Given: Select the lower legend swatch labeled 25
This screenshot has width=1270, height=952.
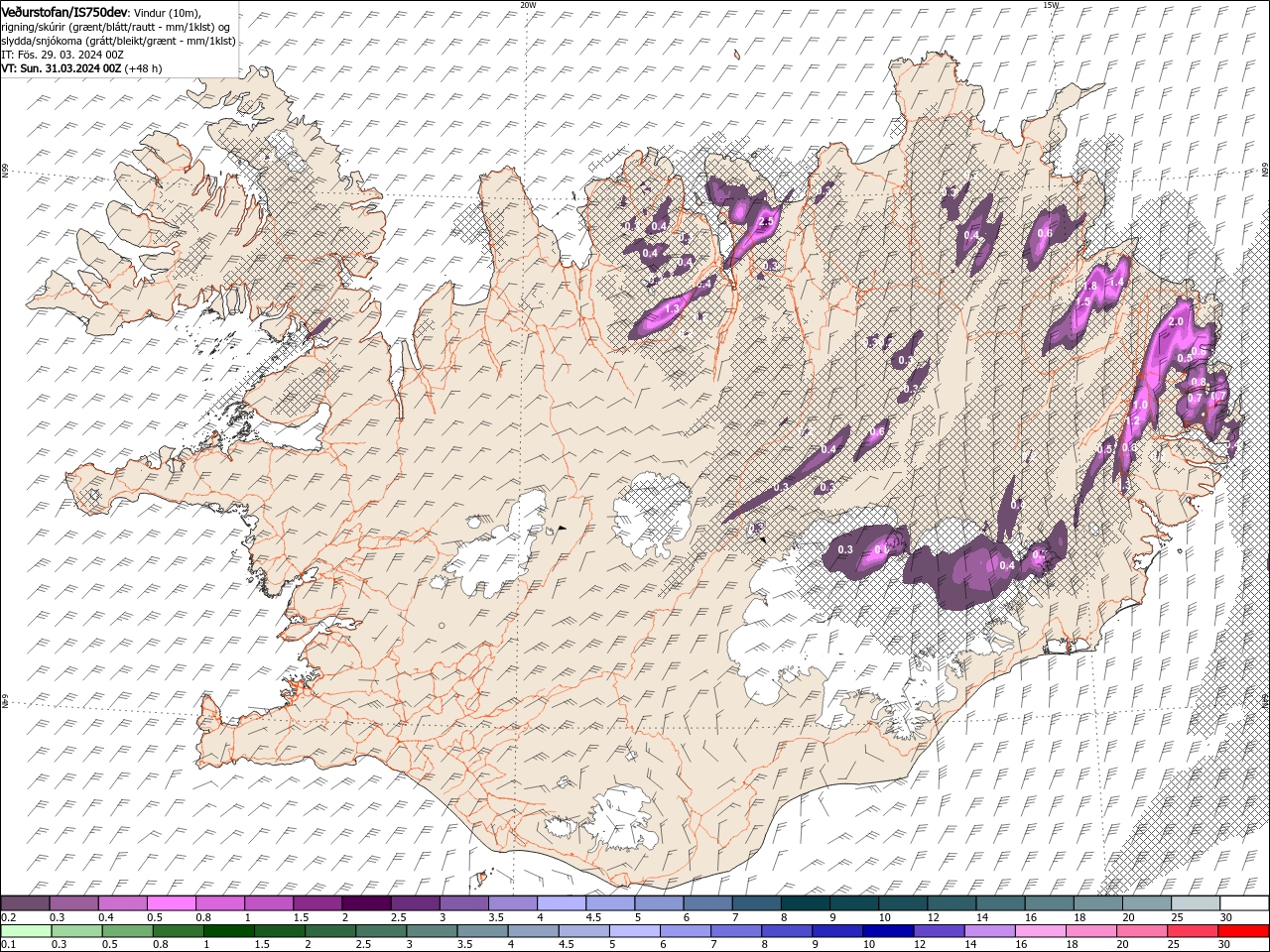Looking at the screenshot, I should click(1191, 931).
